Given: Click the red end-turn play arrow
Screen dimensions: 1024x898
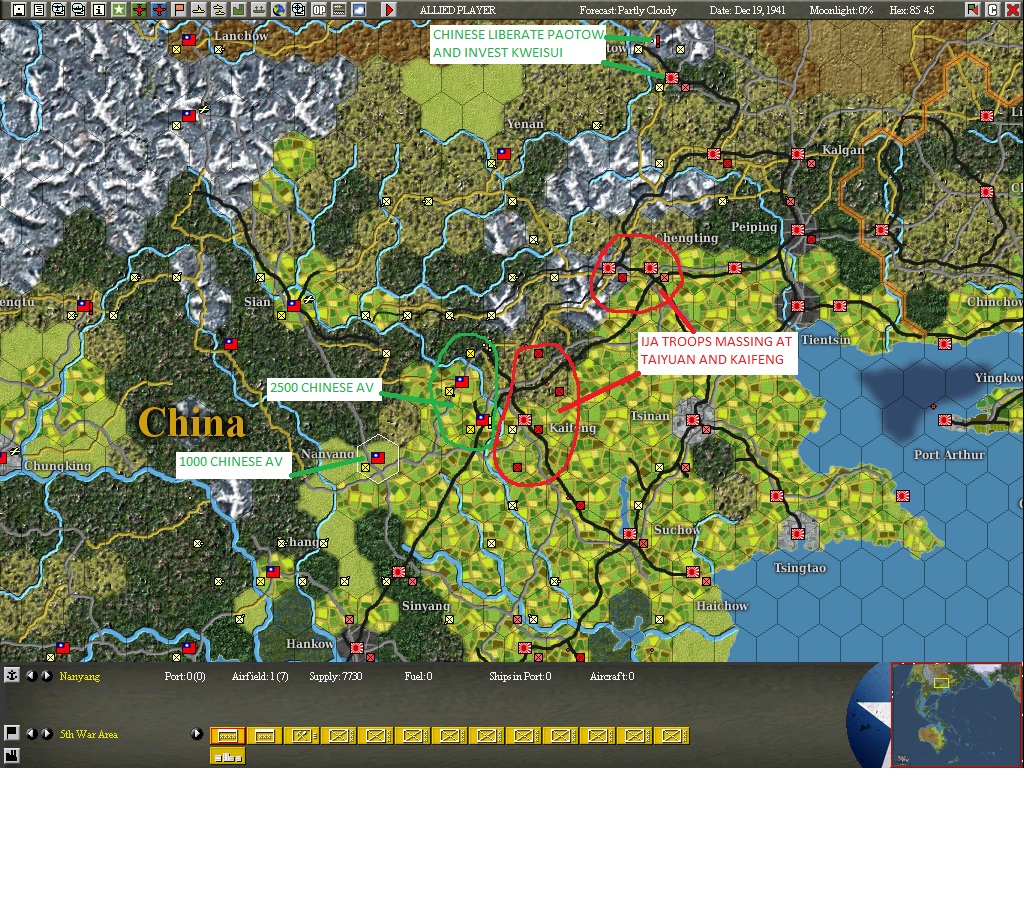Looking at the screenshot, I should pyautogui.click(x=389, y=9).
